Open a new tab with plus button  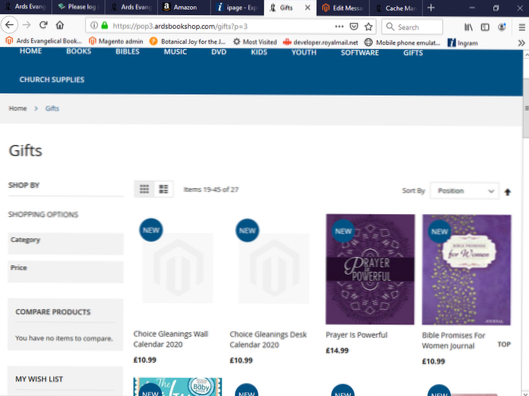click(431, 8)
